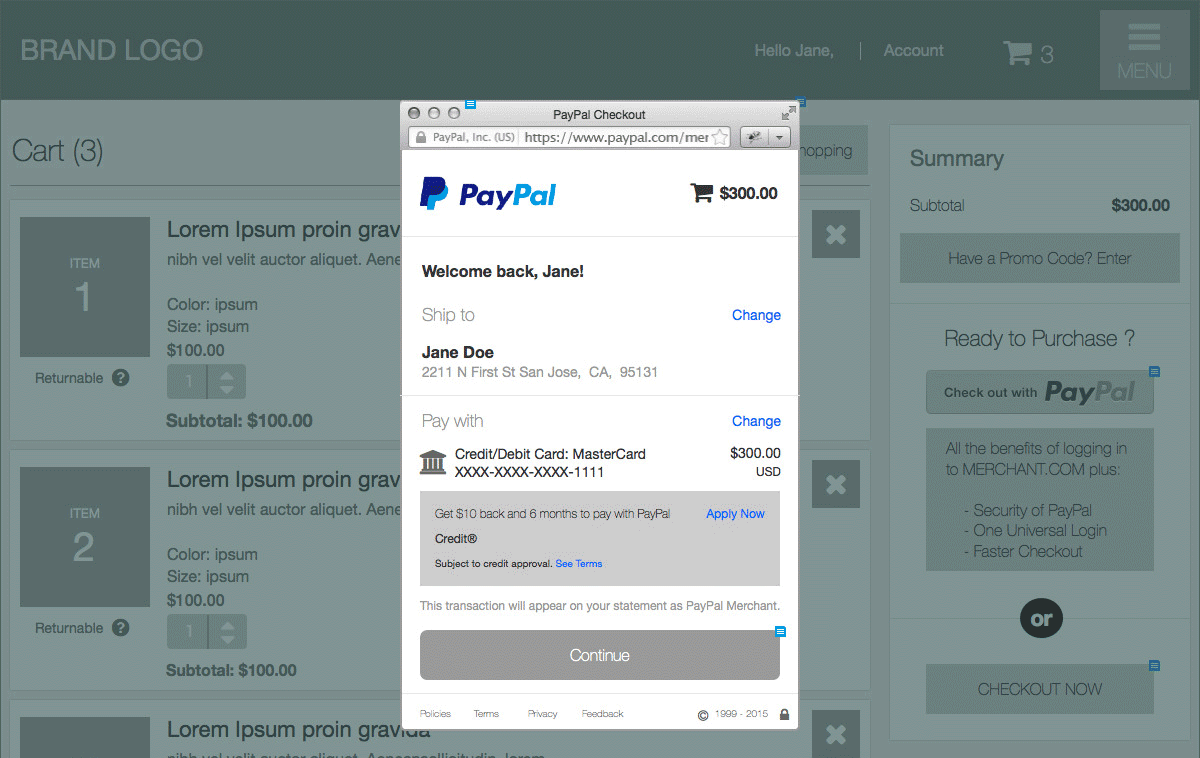Click the Returnable help icon on Item 1

pos(120,378)
